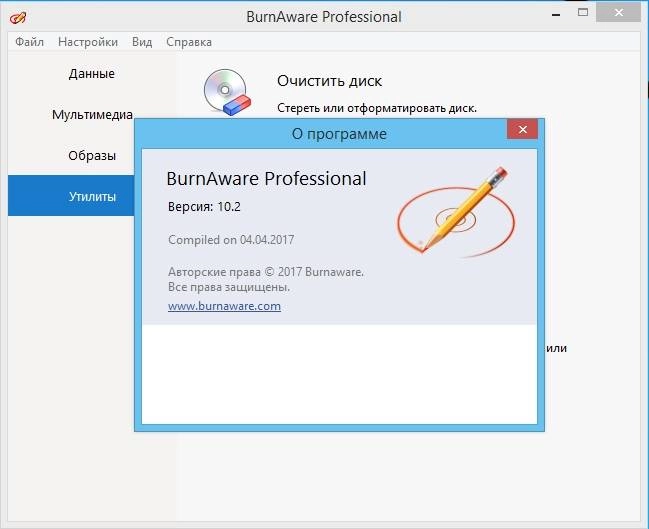Click the erase disc icon
The image size is (649, 529).
pyautogui.click(x=227, y=92)
